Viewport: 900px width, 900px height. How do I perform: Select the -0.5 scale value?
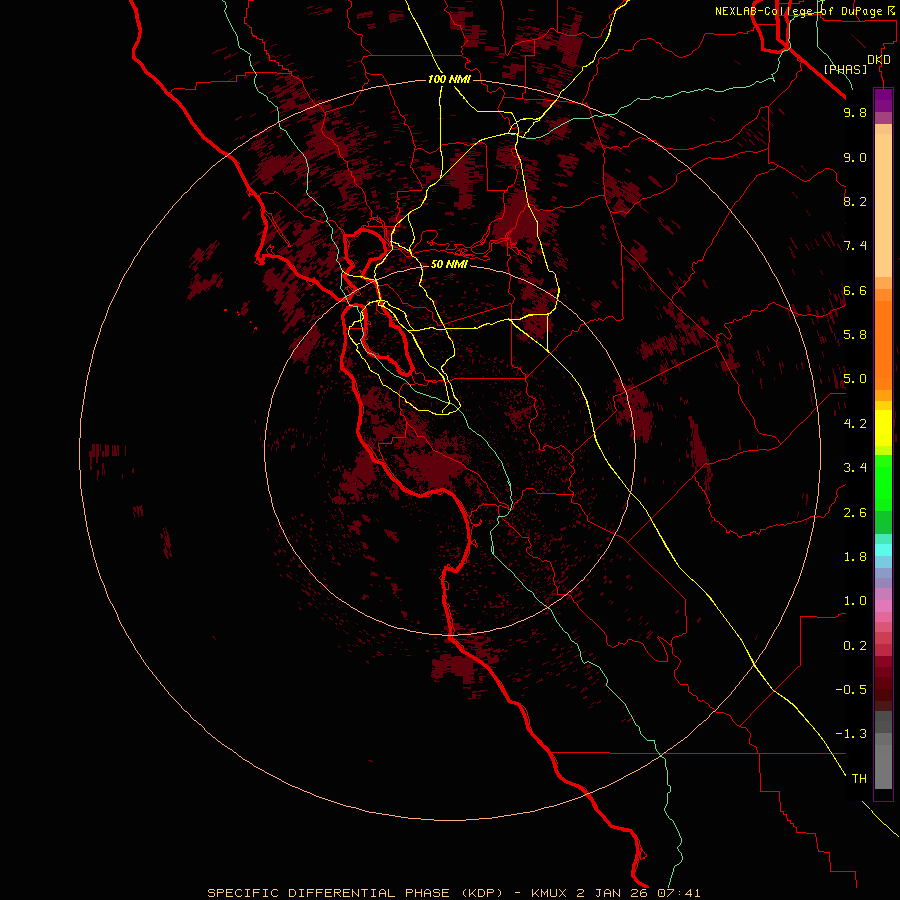point(851,690)
